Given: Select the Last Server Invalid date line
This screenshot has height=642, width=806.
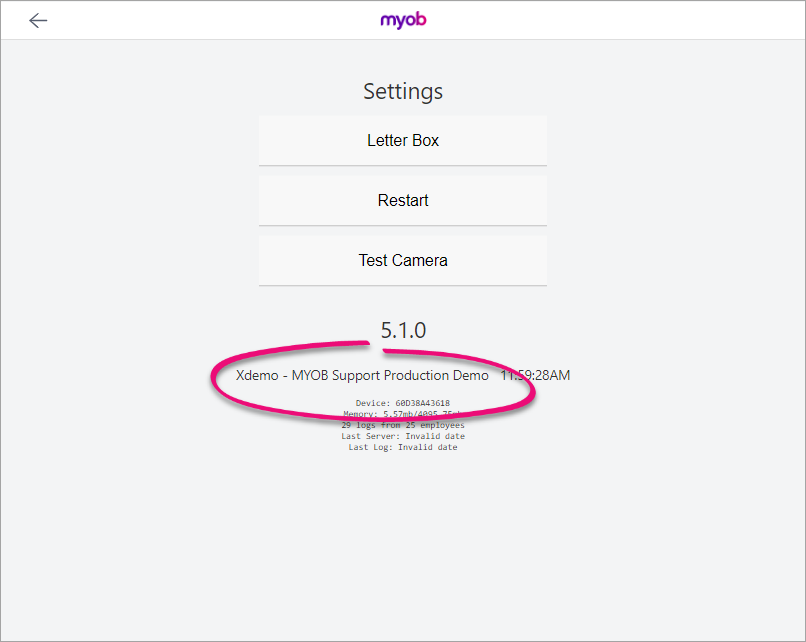Looking at the screenshot, I should (x=403, y=436).
